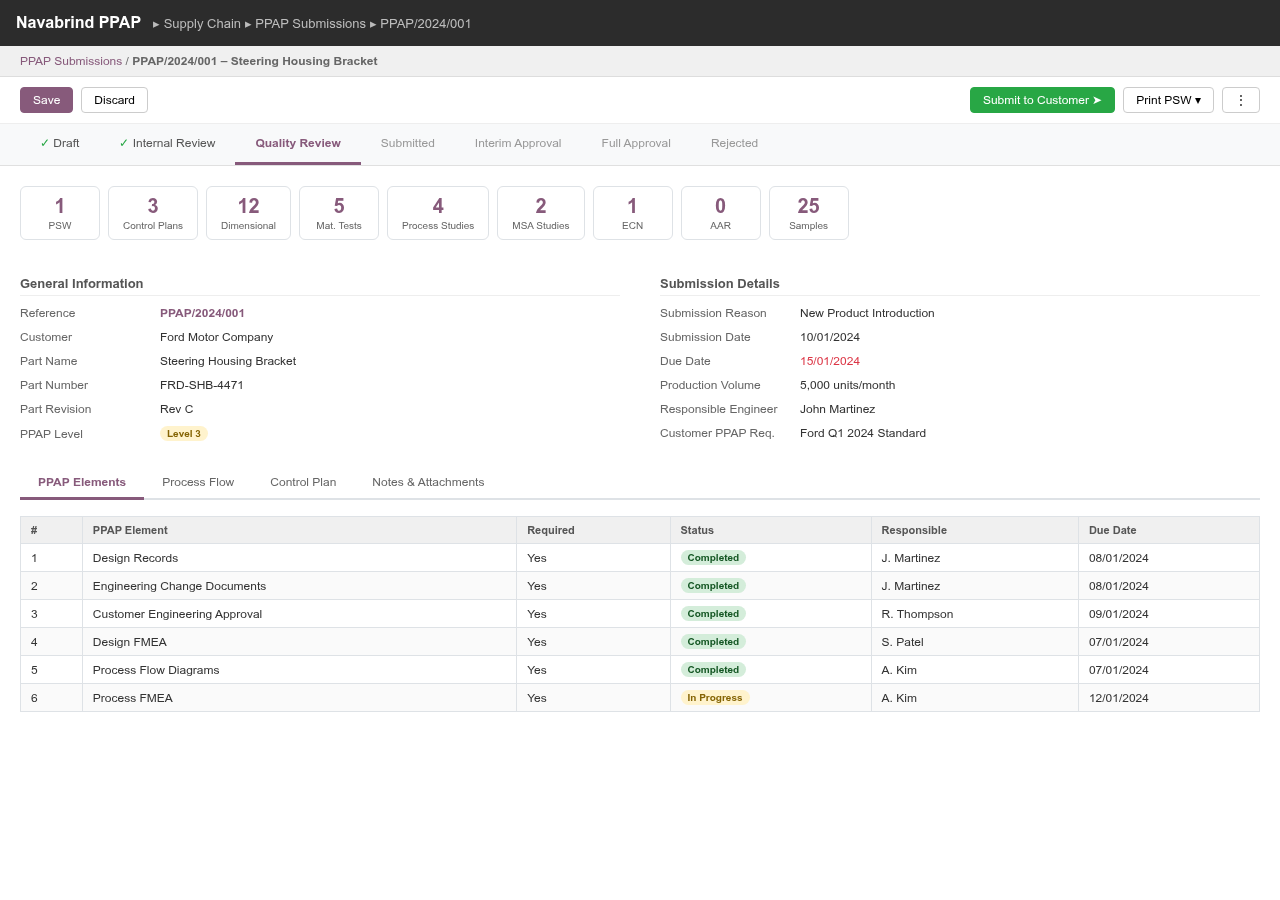Open the three-dot more actions menu
The height and width of the screenshot is (900, 1280).
point(1240,100)
